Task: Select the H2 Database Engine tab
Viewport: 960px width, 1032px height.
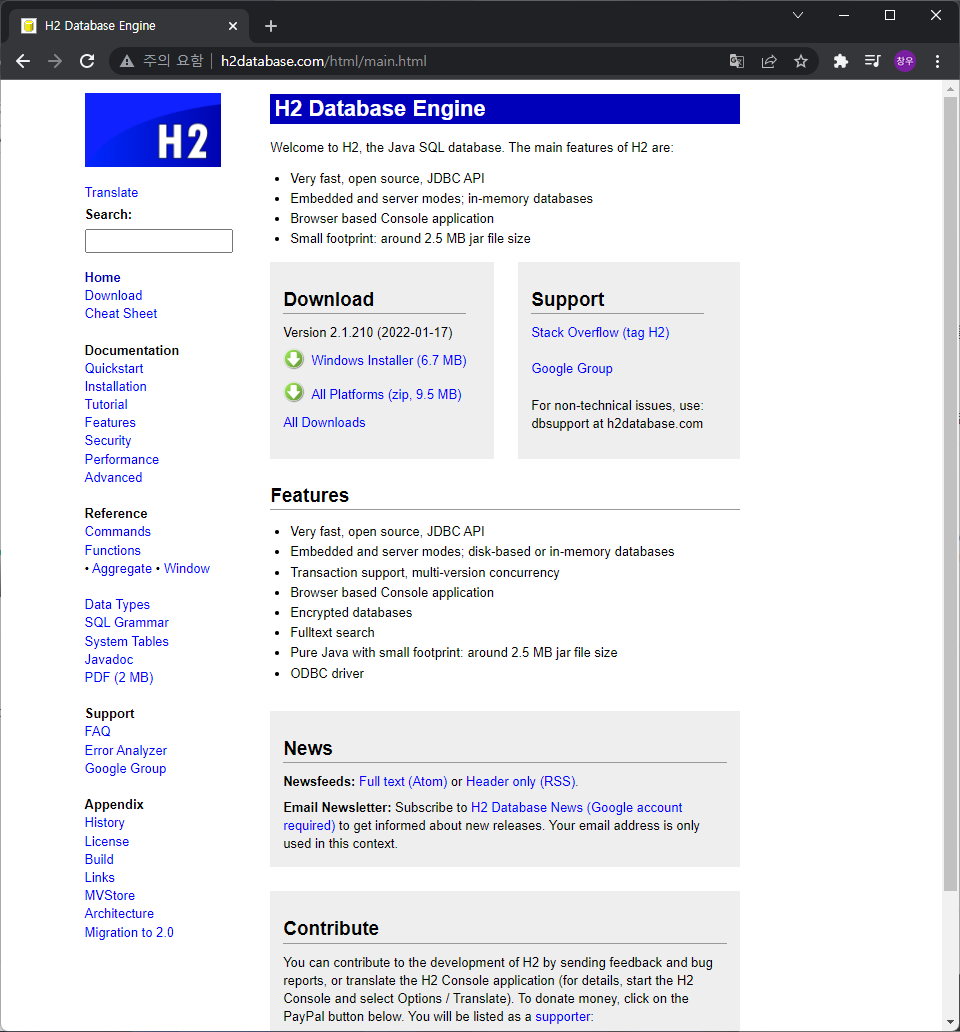Action: pos(128,26)
